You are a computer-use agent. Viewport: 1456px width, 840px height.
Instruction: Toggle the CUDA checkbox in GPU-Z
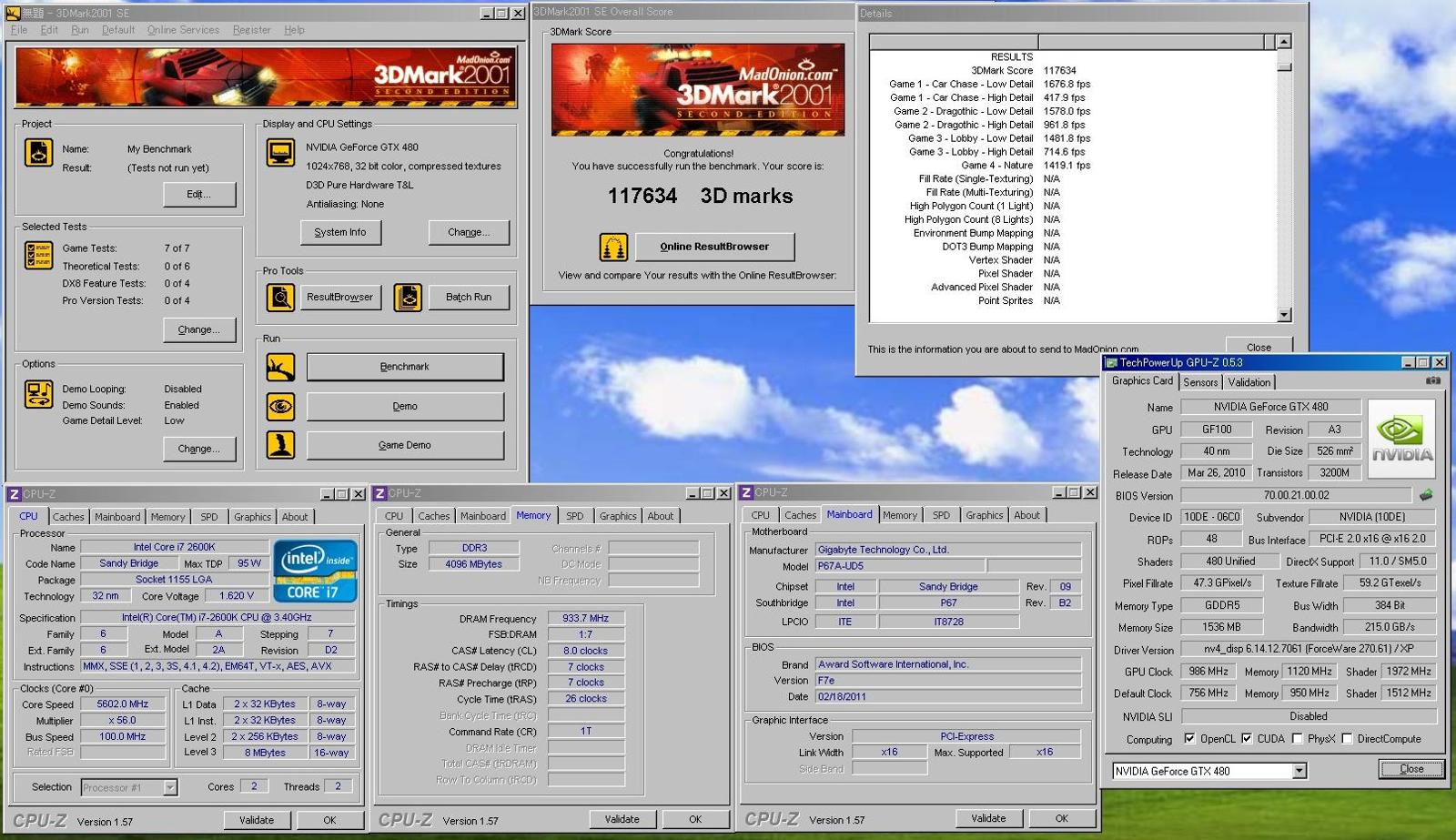[x=1247, y=738]
